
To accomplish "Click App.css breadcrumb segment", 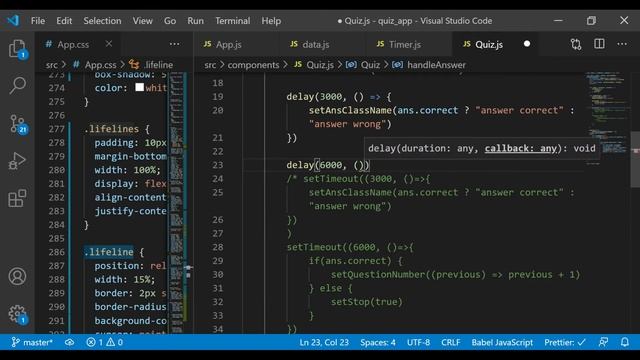I will pos(100,64).
